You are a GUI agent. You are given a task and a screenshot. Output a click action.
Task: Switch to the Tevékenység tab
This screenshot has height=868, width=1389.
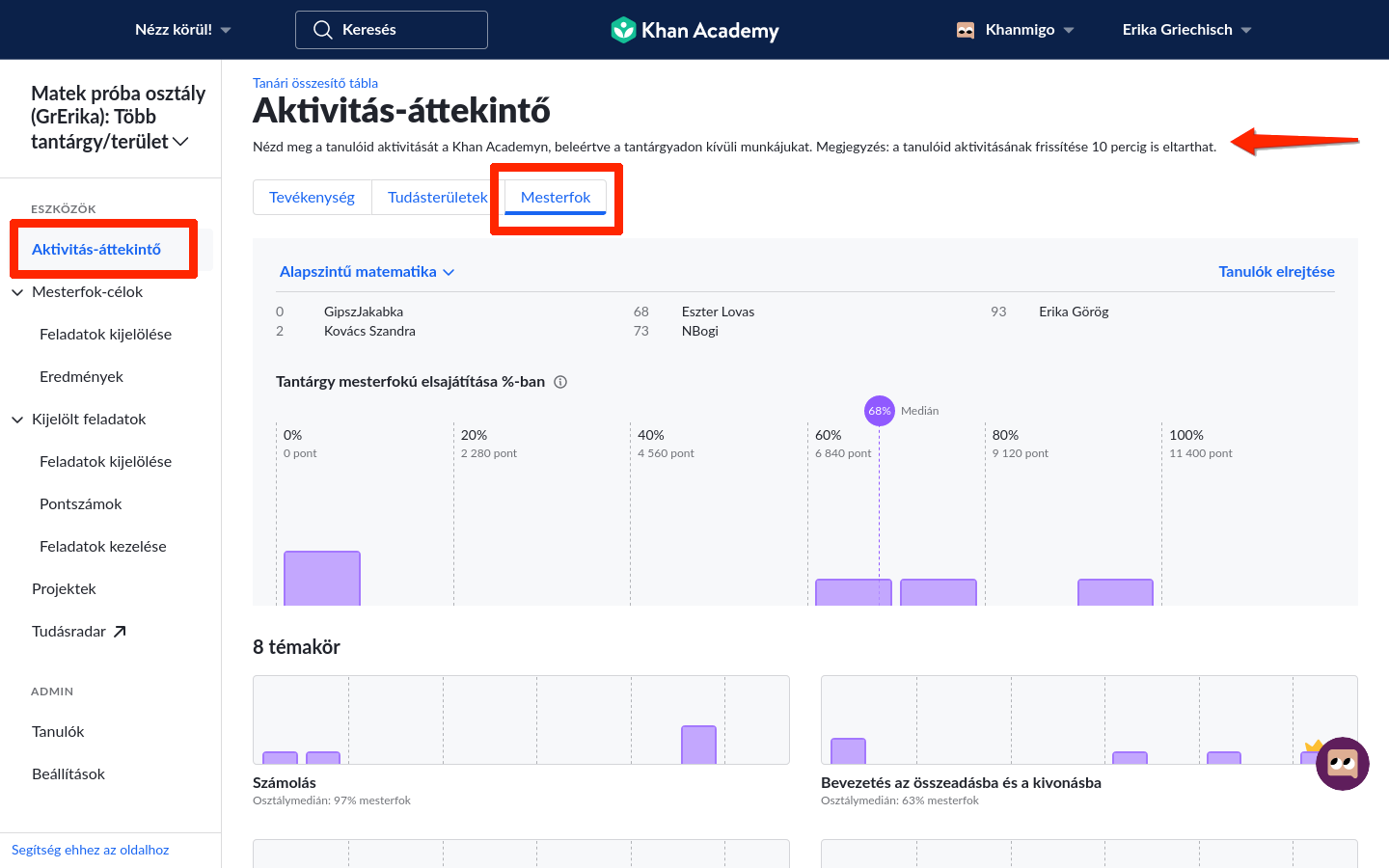coord(312,197)
